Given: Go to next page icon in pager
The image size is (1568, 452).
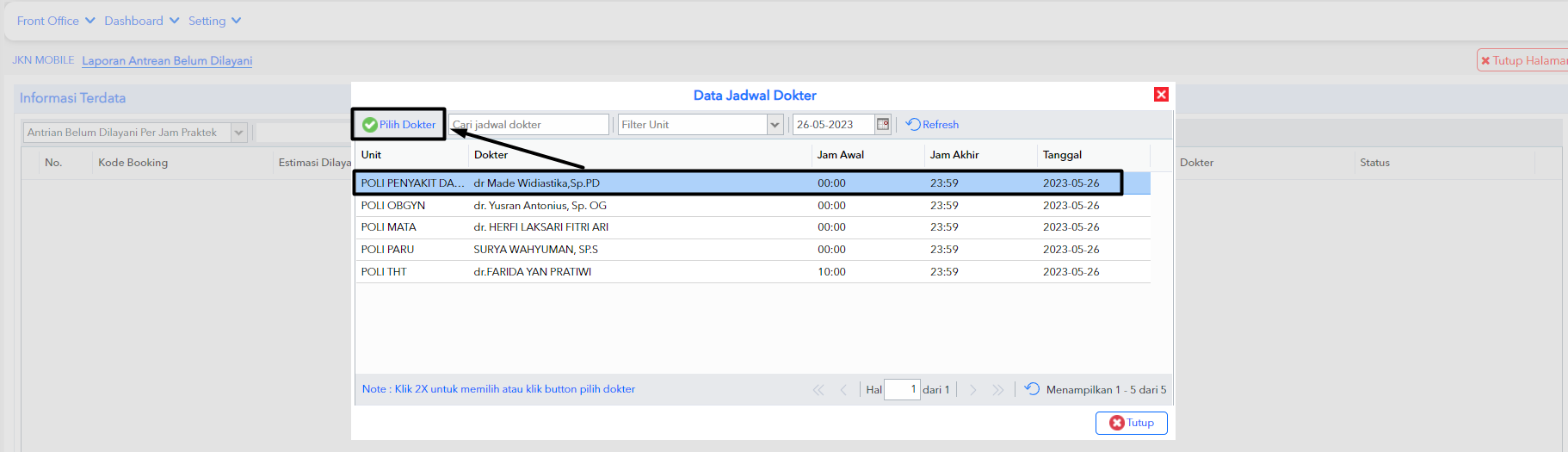Looking at the screenshot, I should coord(973,390).
